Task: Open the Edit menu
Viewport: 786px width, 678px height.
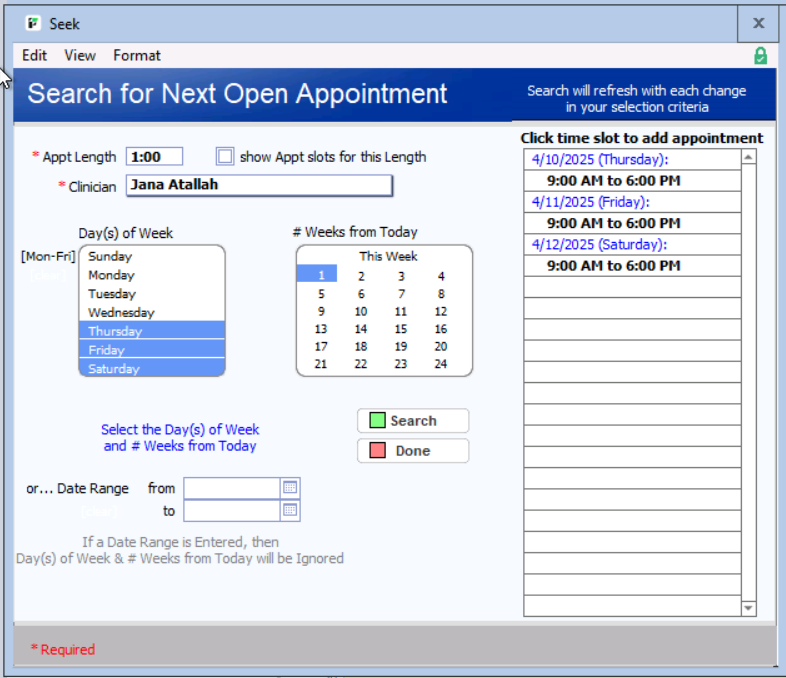Action: click(34, 55)
